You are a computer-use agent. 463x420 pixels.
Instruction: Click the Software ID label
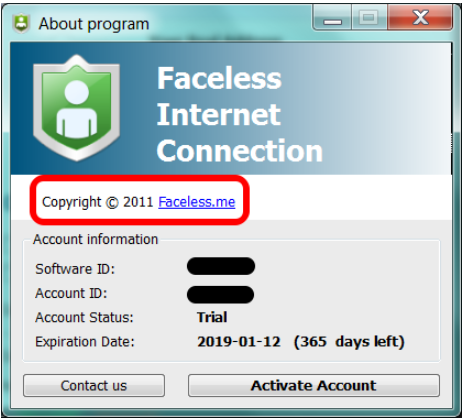[x=75, y=269]
